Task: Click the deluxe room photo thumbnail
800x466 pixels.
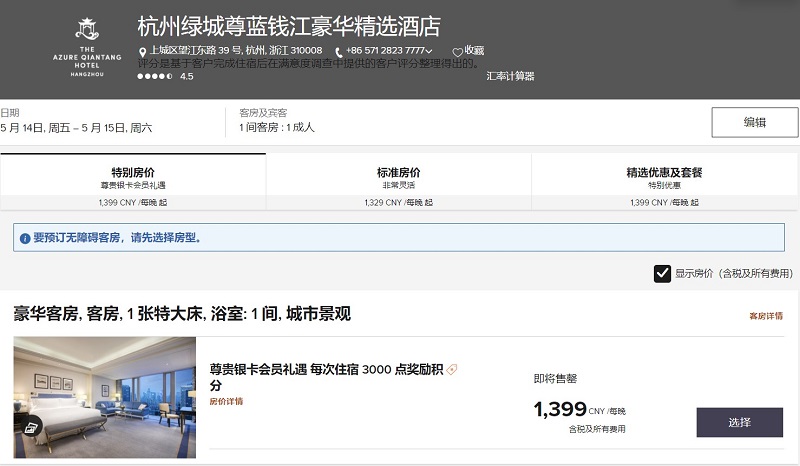Action: (x=105, y=397)
